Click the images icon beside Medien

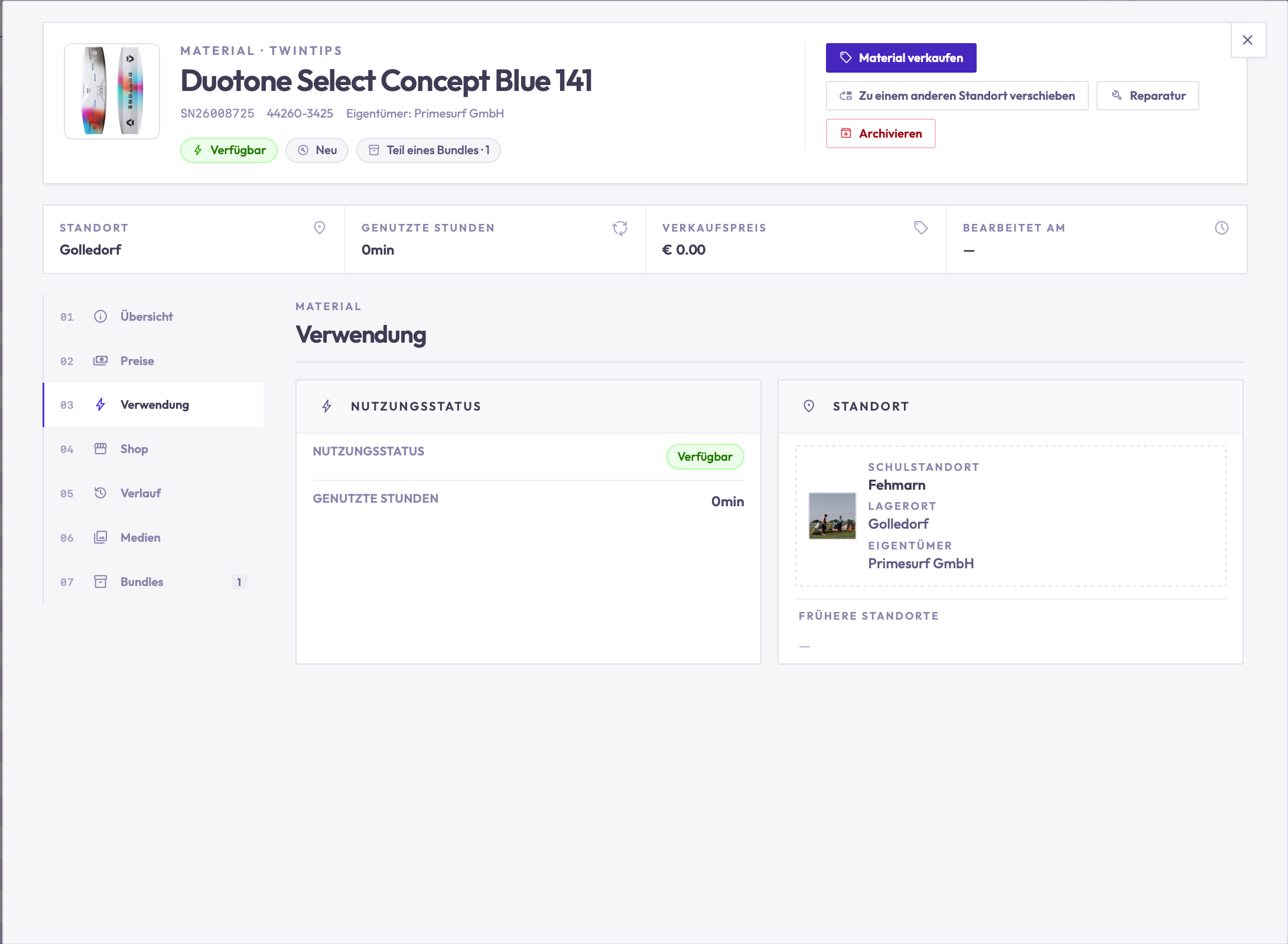(x=100, y=537)
